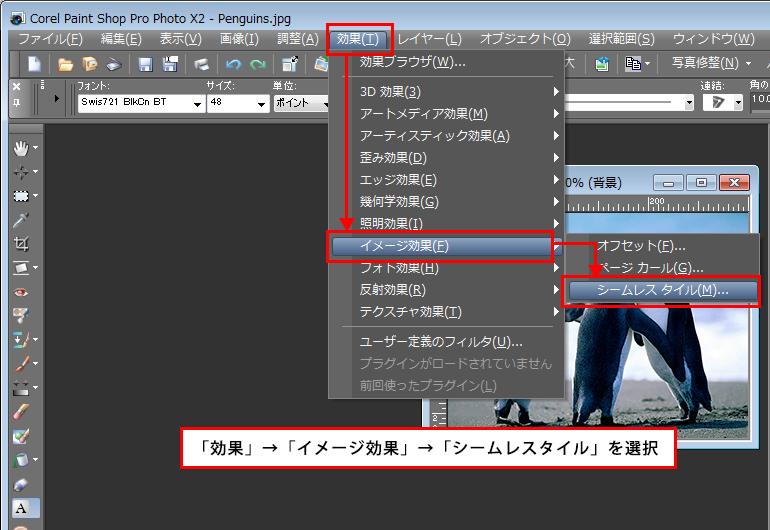Click the image share icon with arrows

coord(603,63)
